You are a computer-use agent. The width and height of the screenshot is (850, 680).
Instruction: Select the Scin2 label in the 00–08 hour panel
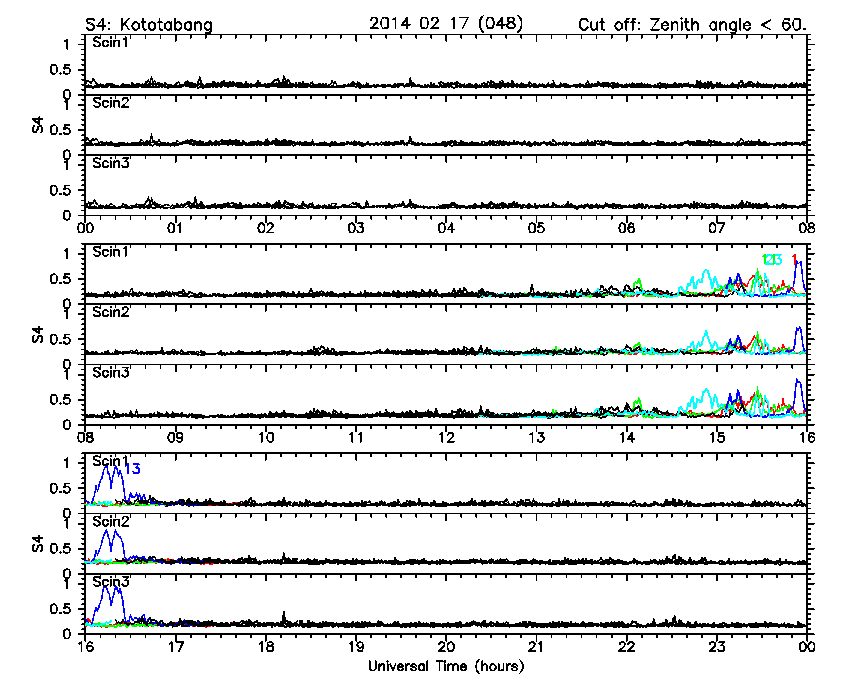click(111, 102)
